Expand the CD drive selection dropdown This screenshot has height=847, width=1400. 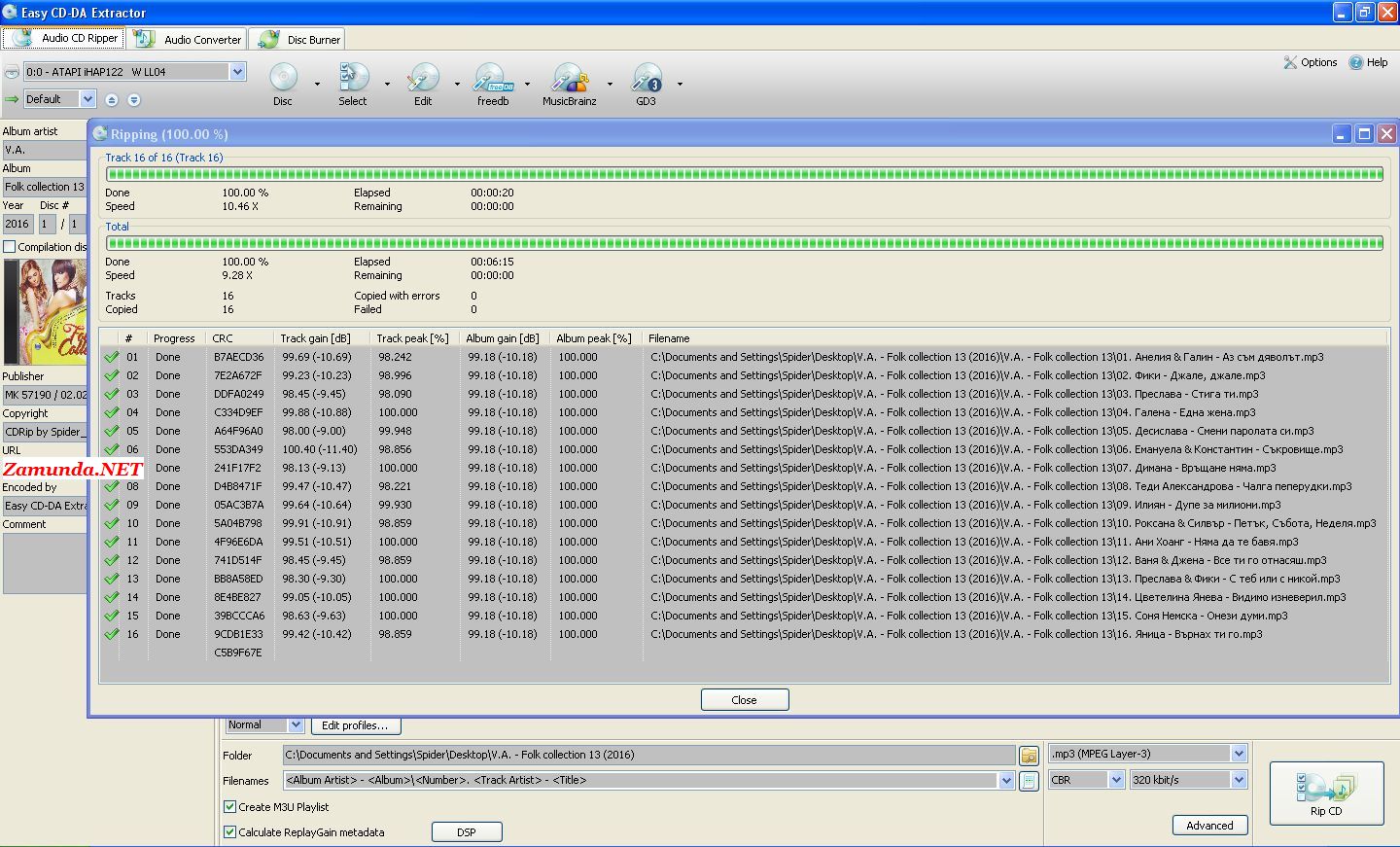(237, 72)
